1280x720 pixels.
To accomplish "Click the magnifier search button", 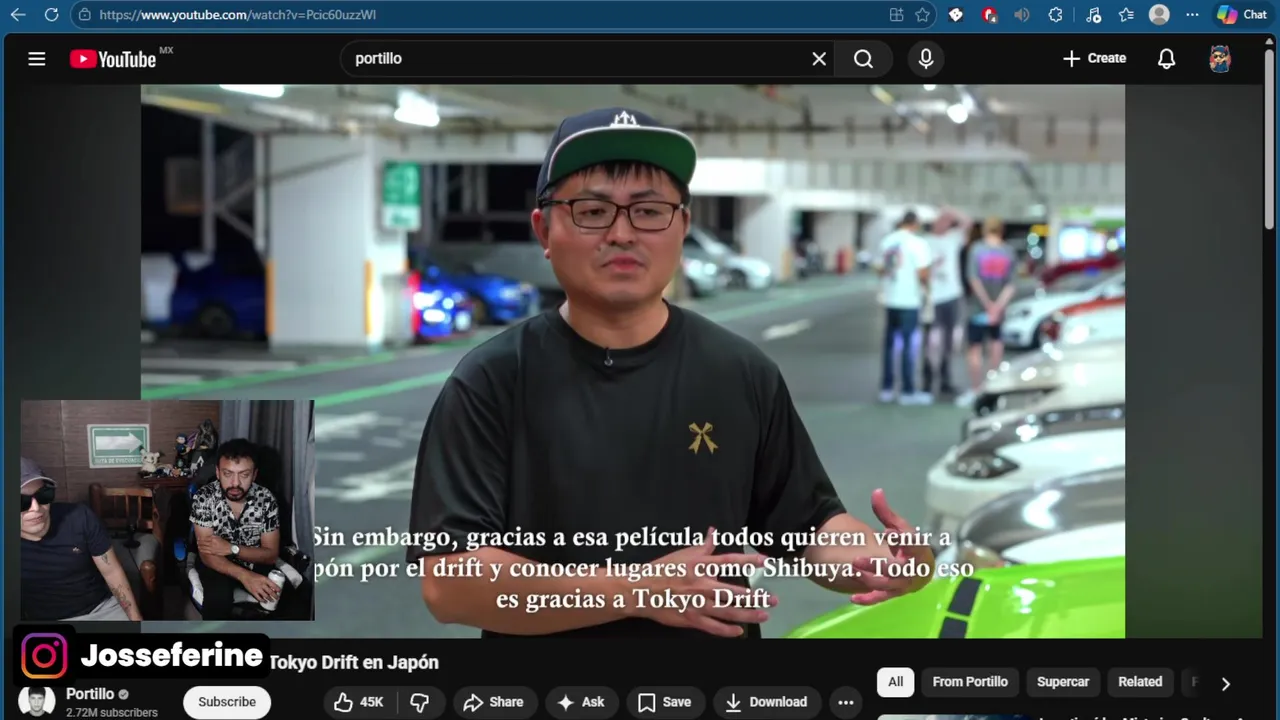I will tap(863, 59).
